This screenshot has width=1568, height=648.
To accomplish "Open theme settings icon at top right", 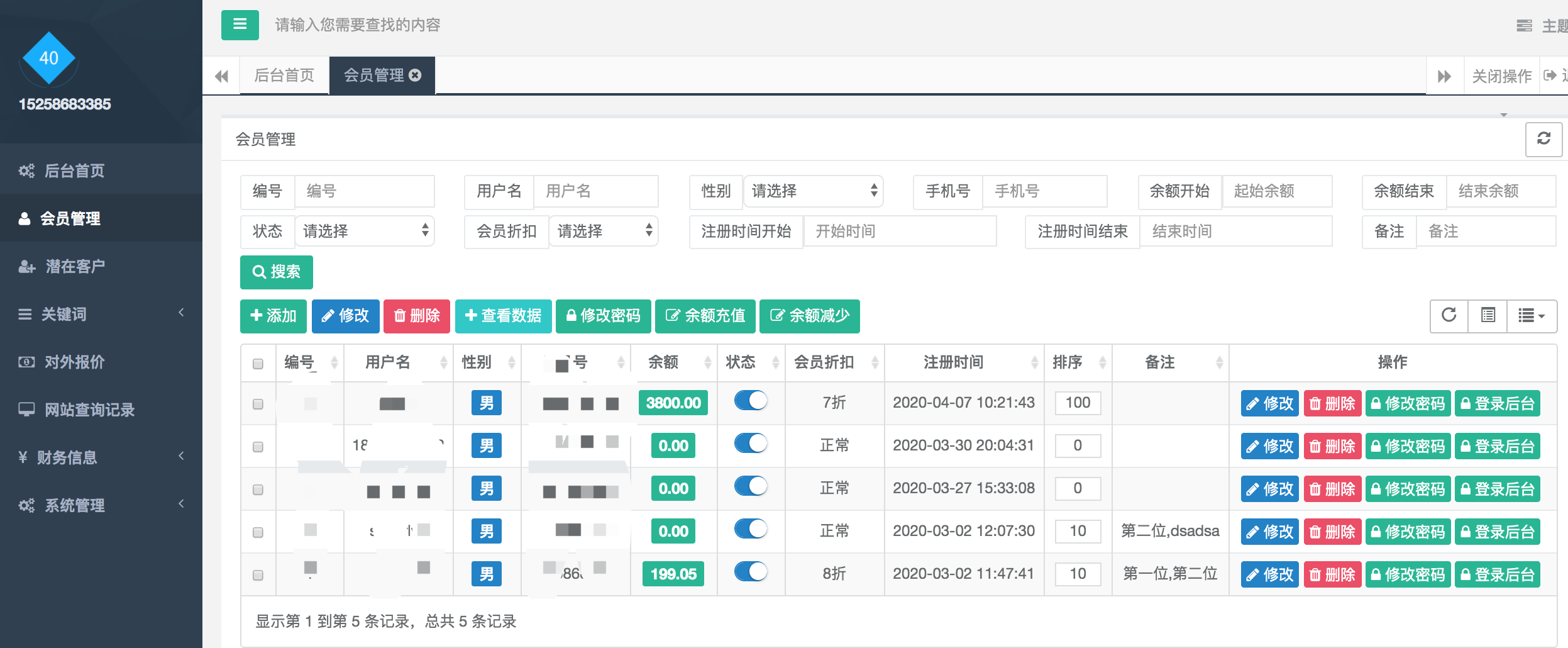I will (1525, 26).
